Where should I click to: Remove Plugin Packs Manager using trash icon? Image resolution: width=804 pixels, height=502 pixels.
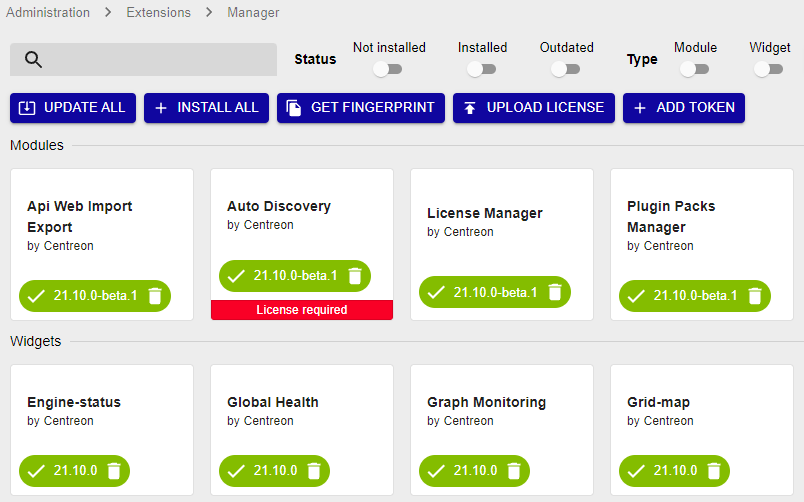(755, 296)
